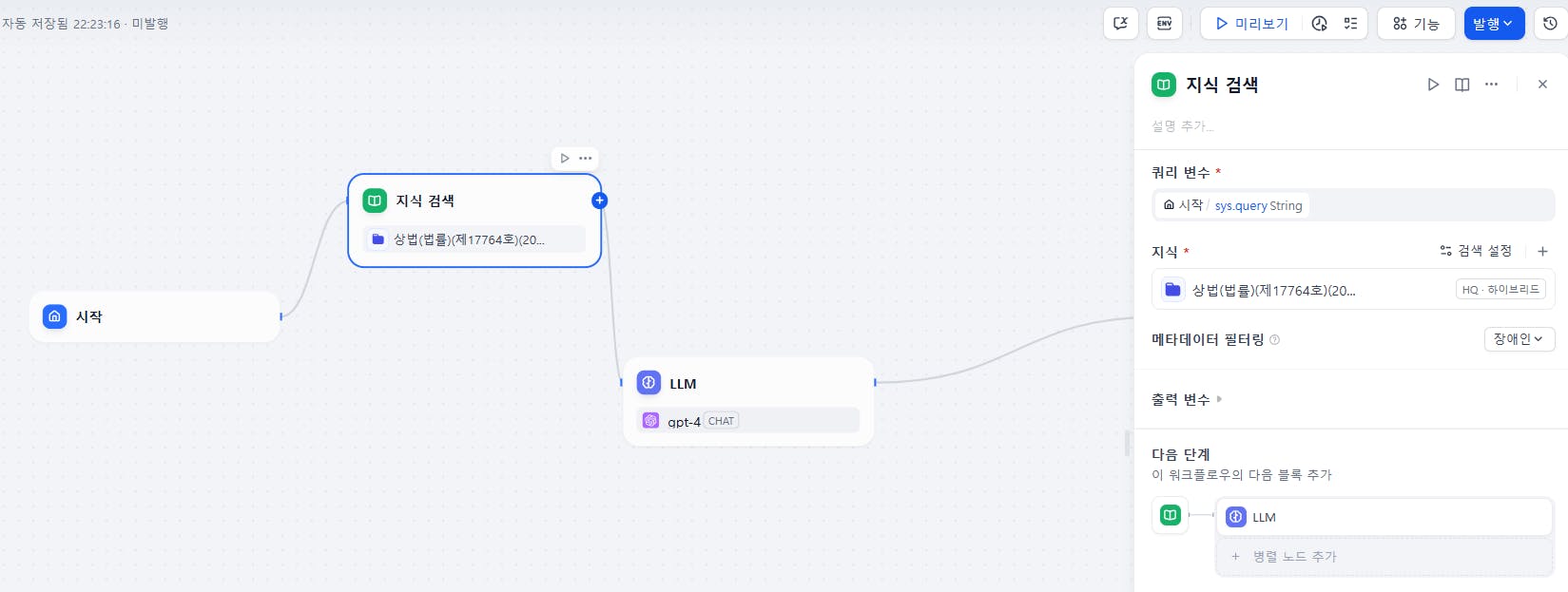Click the green 지식 검색 icon in the panel header
Screen dimensions: 1568x592
pos(1164,85)
